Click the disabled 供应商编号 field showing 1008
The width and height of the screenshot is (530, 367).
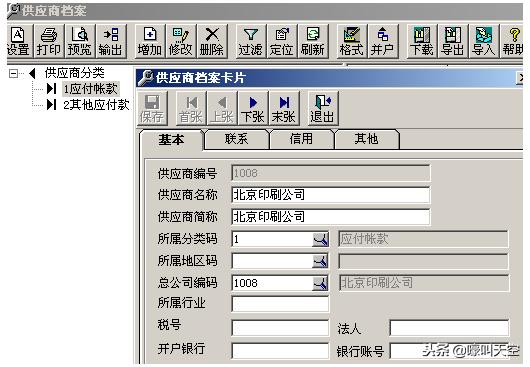coord(331,173)
